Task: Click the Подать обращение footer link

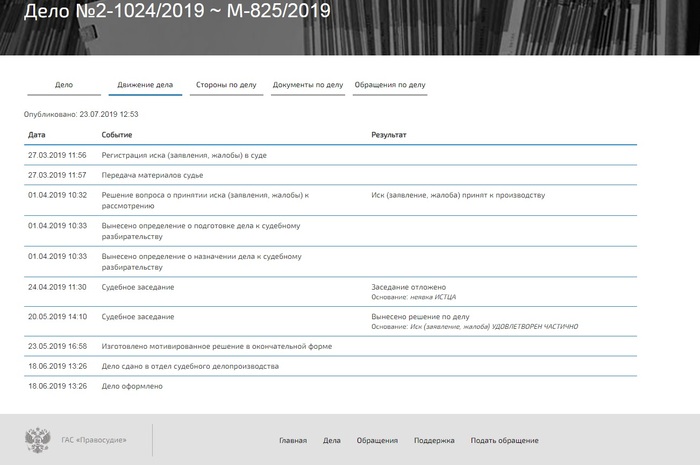Action: tap(504, 440)
